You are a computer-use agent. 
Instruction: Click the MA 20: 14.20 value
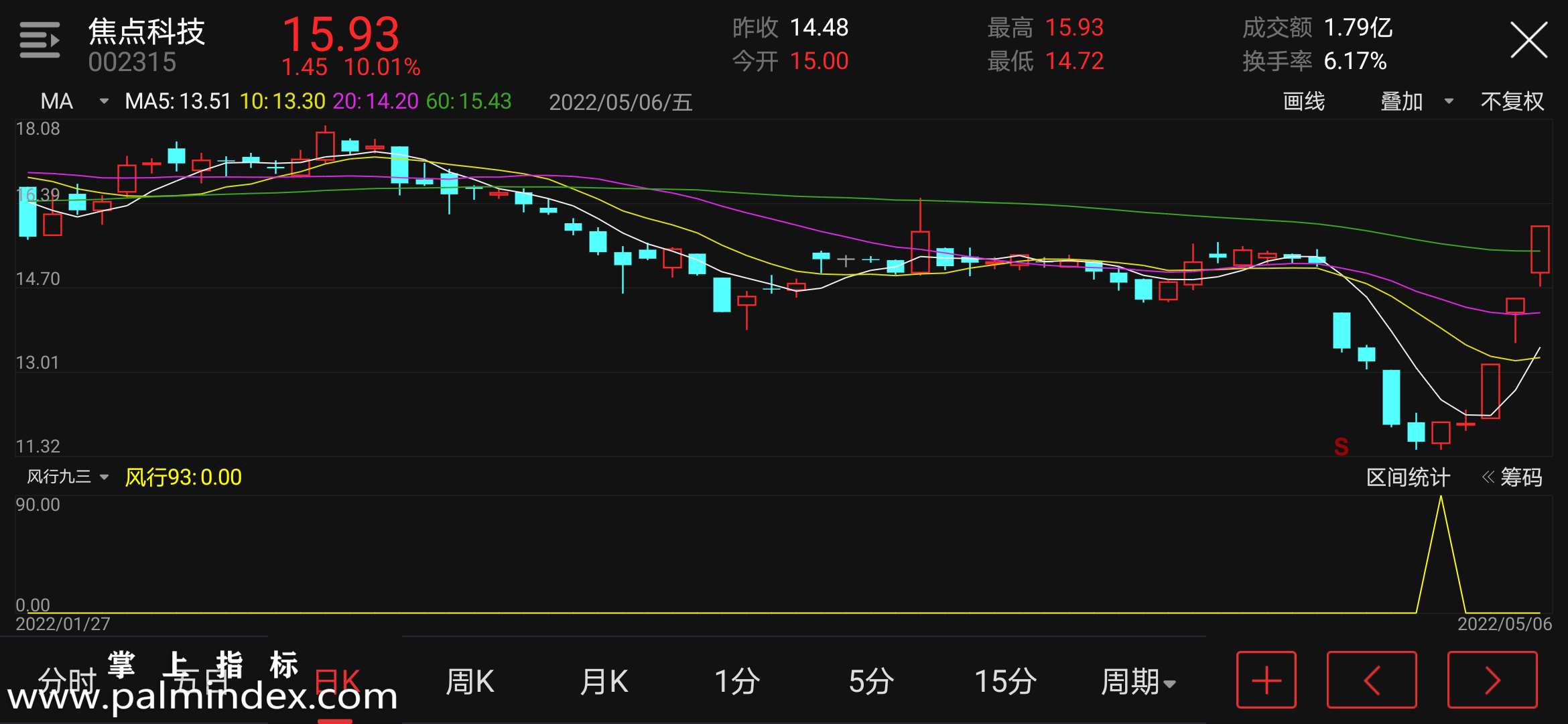[x=375, y=101]
